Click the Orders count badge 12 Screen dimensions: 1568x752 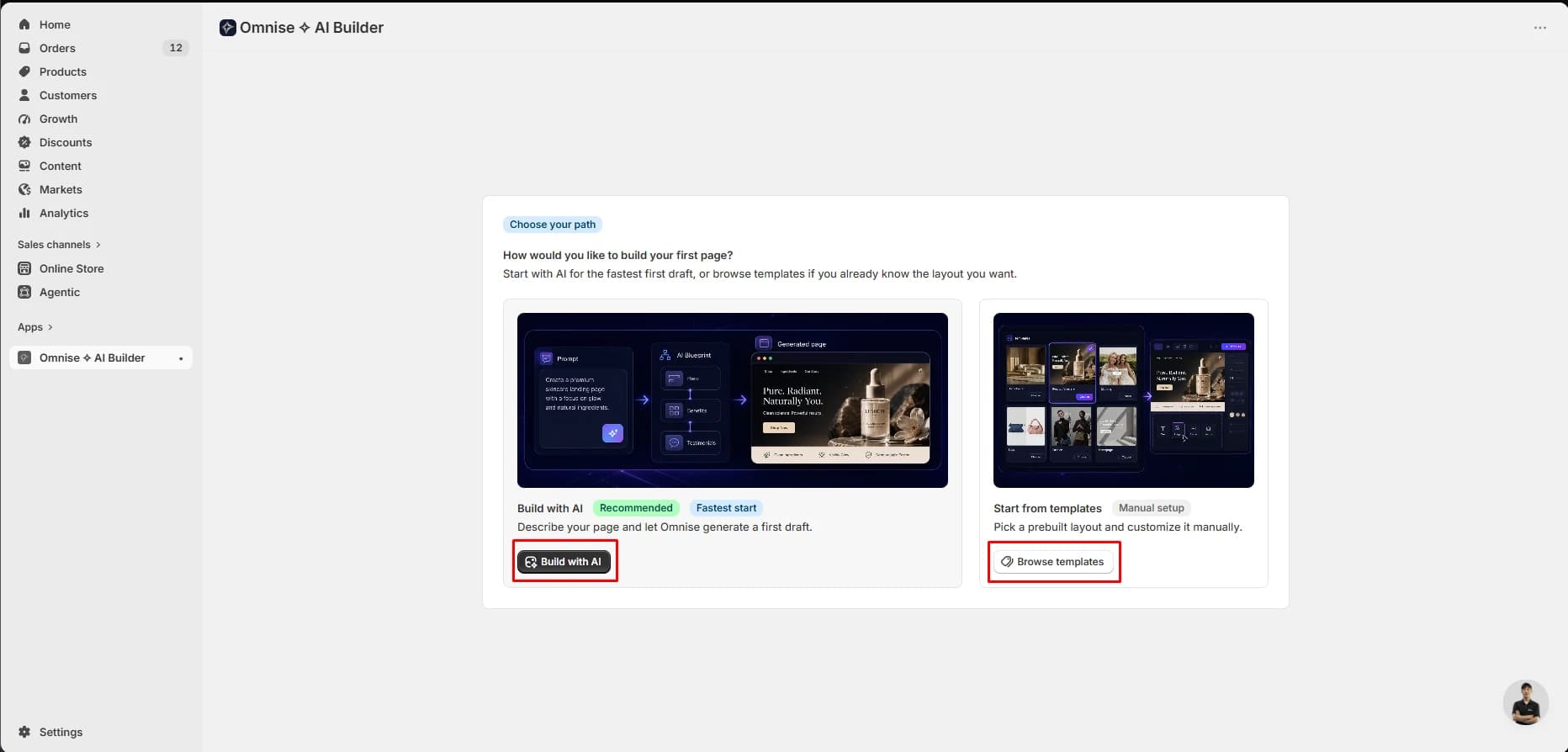coord(176,48)
